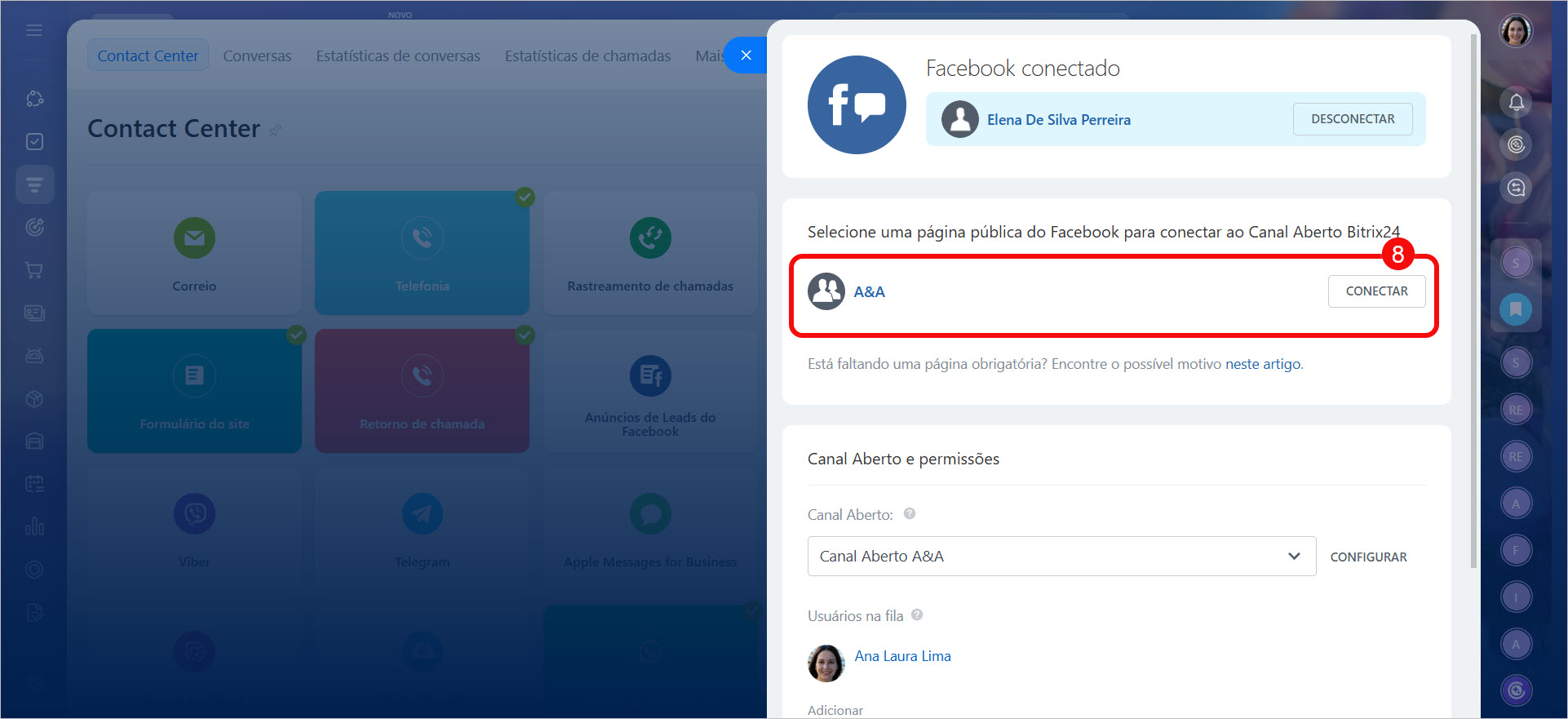Click the Facebook messenger logo icon
1568x719 pixels.
click(857, 104)
